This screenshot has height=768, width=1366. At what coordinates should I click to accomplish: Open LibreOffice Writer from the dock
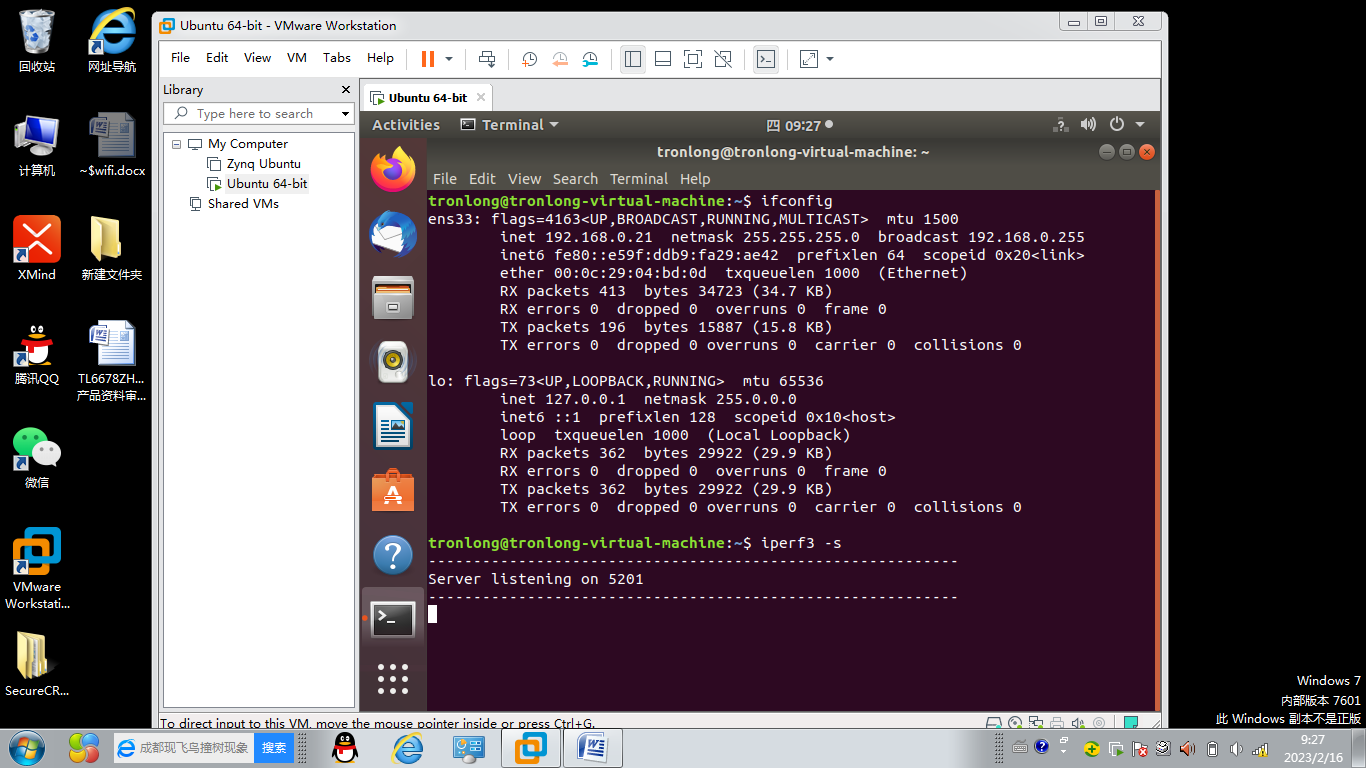tap(393, 426)
